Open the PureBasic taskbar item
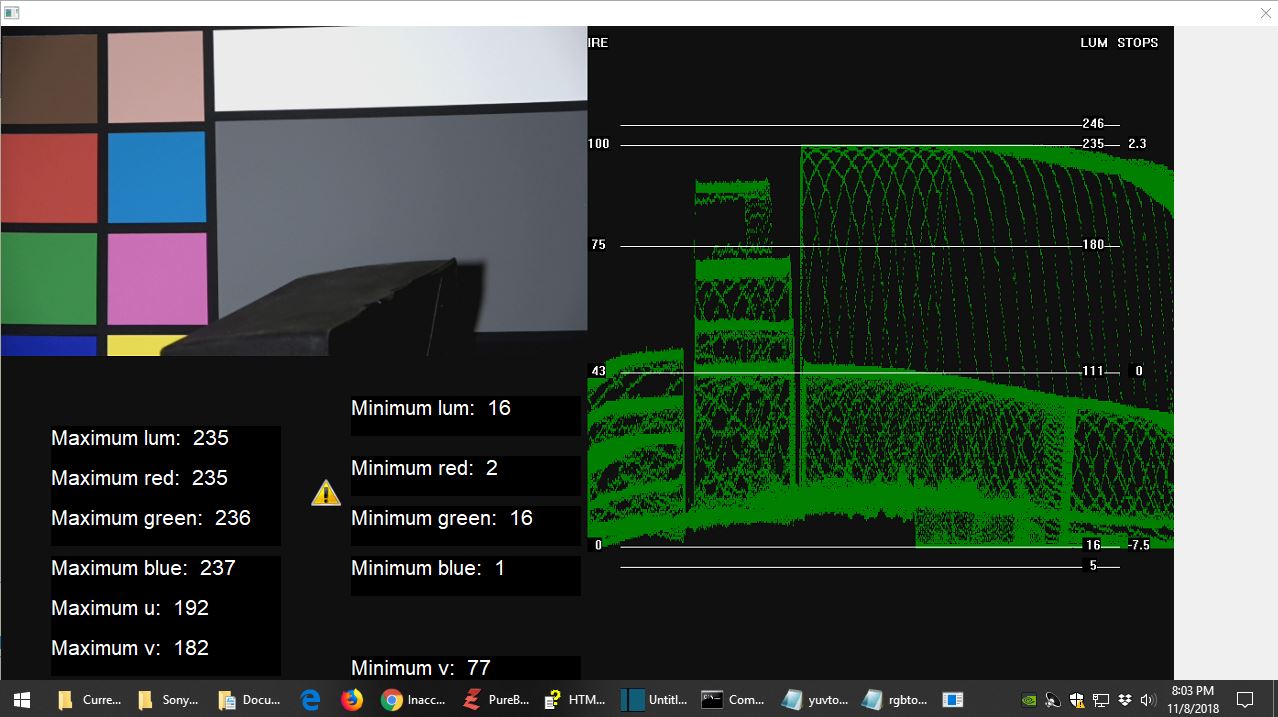 [496, 699]
